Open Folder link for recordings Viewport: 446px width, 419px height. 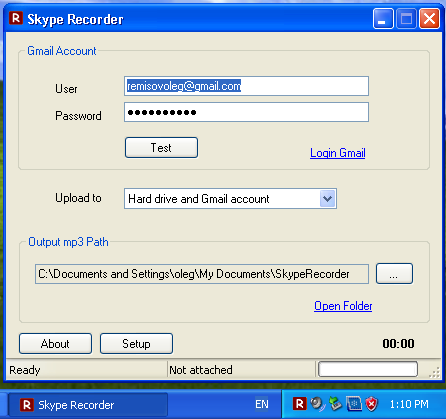click(x=343, y=306)
